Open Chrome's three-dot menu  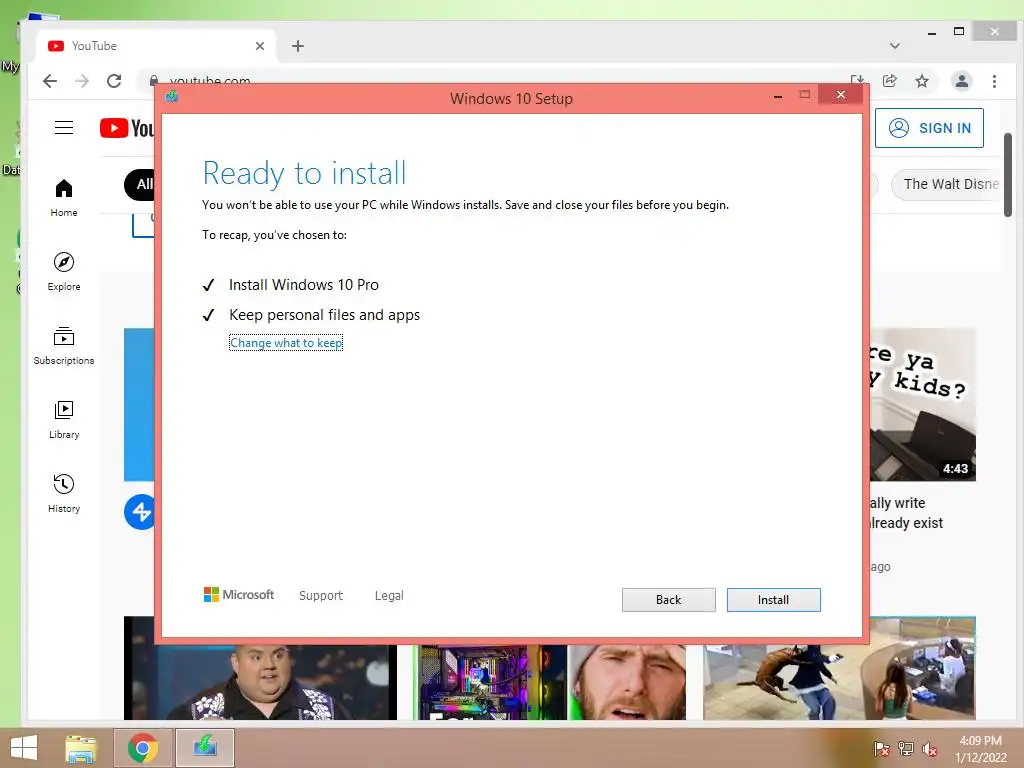[994, 81]
